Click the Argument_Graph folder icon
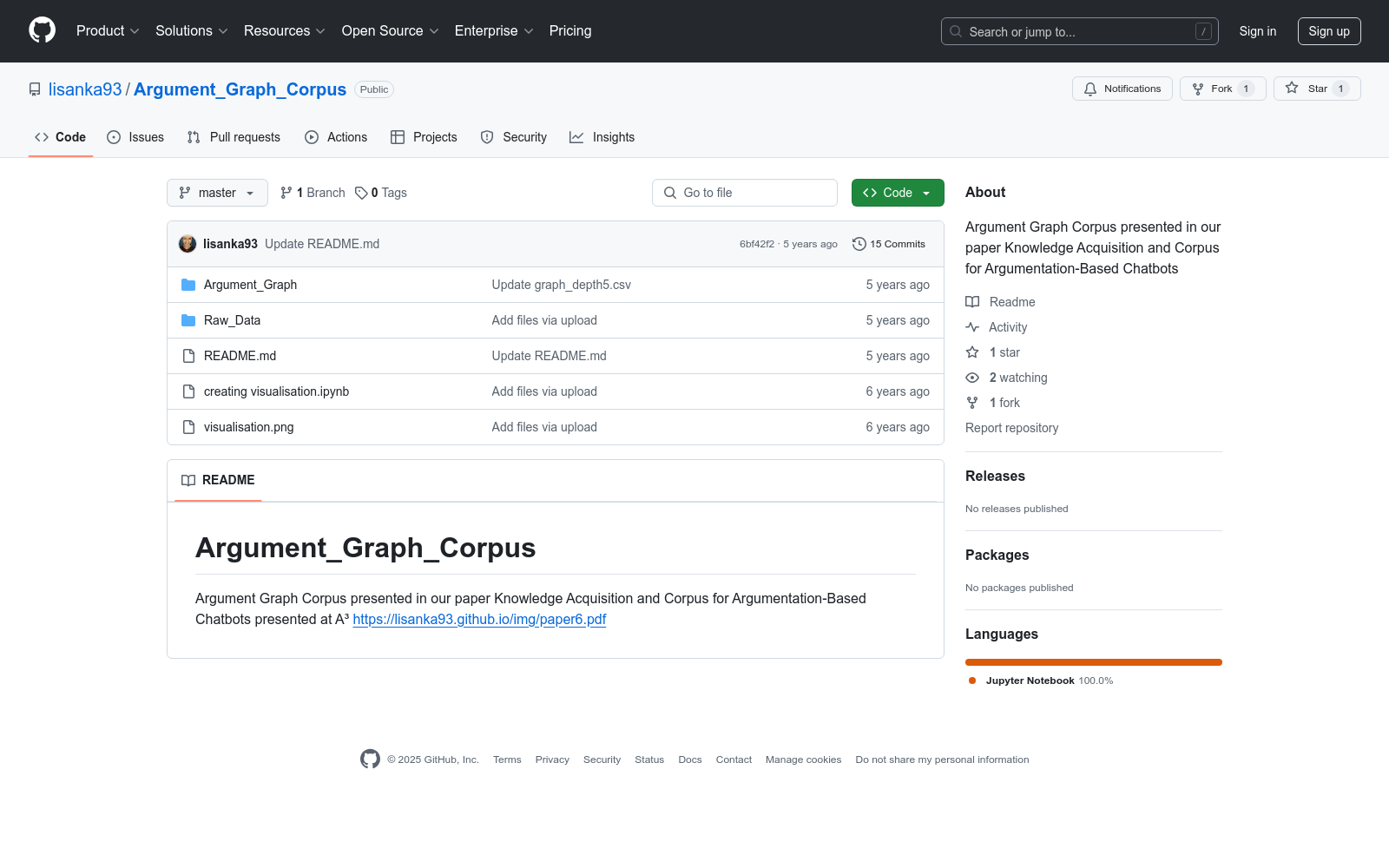 188,285
